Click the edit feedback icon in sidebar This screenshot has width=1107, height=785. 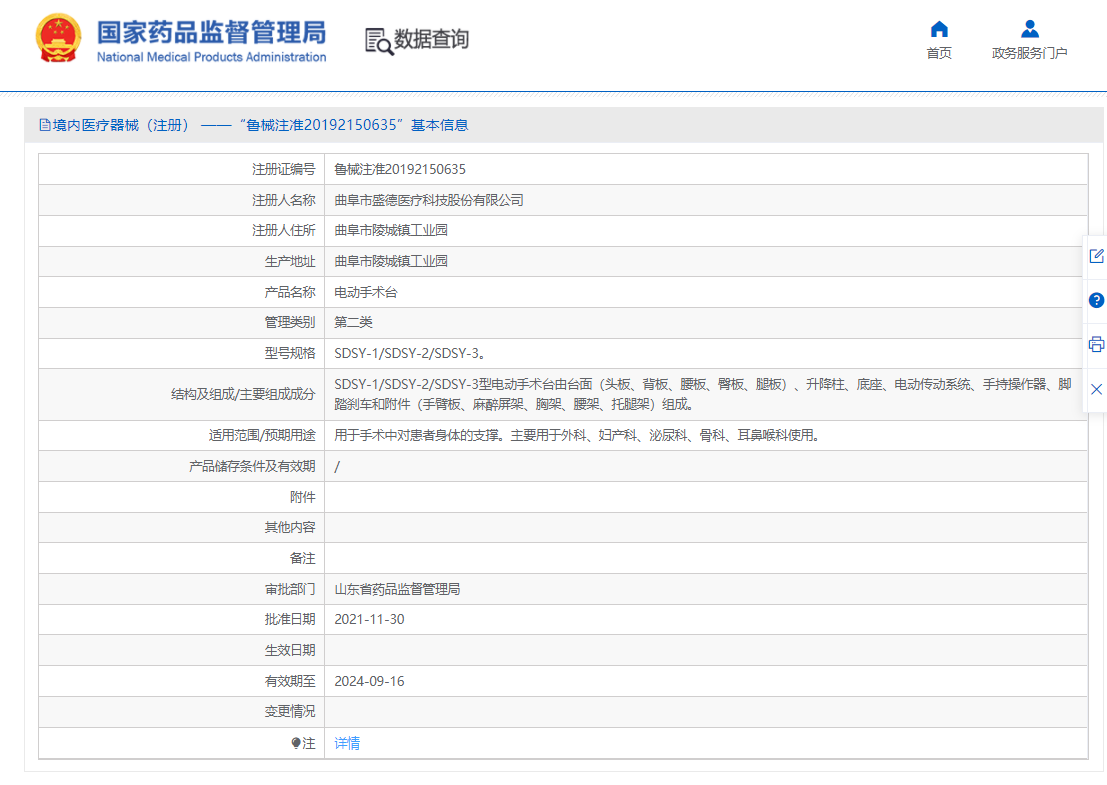[1096, 256]
